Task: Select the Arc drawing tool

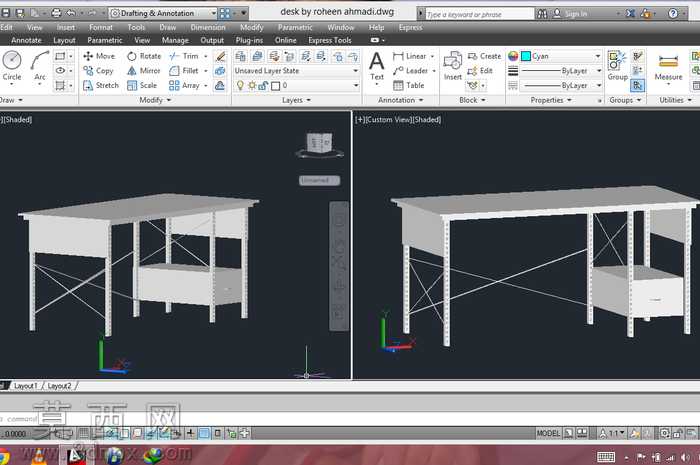Action: coord(40,66)
